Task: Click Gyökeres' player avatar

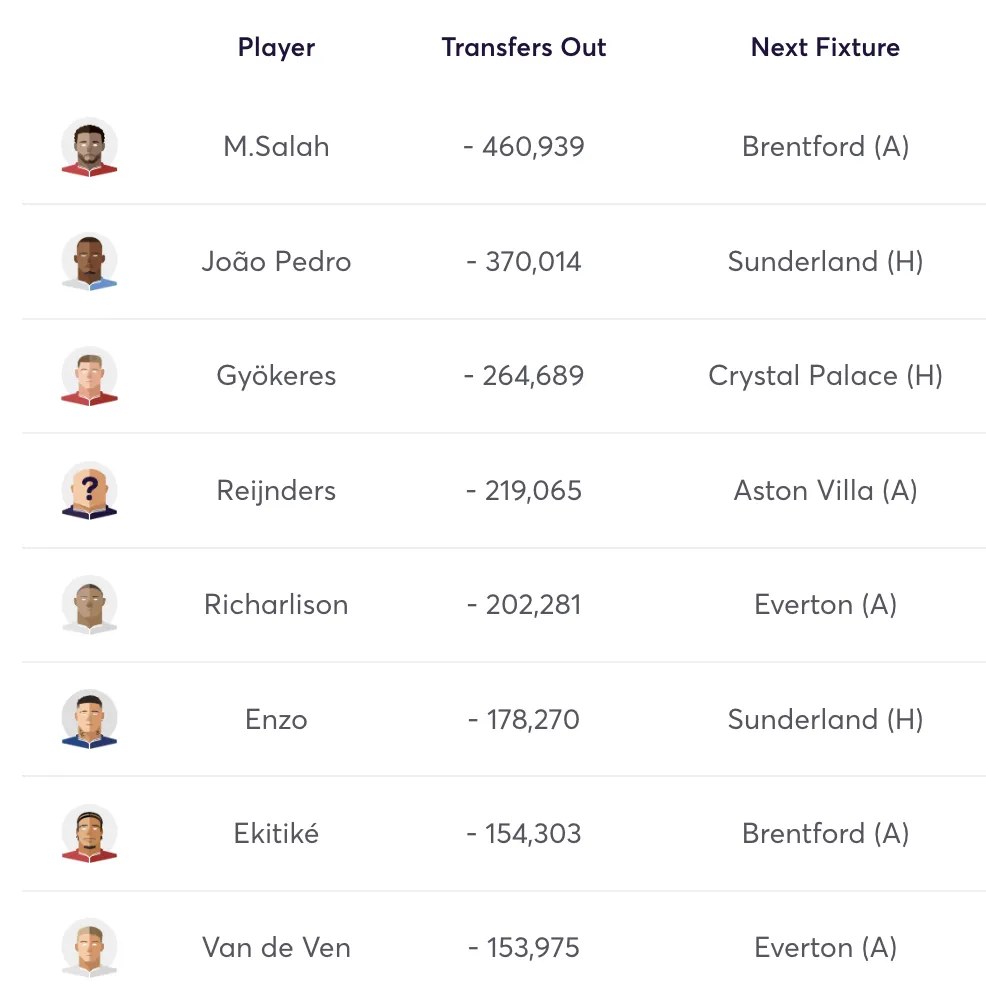Action: (x=89, y=376)
